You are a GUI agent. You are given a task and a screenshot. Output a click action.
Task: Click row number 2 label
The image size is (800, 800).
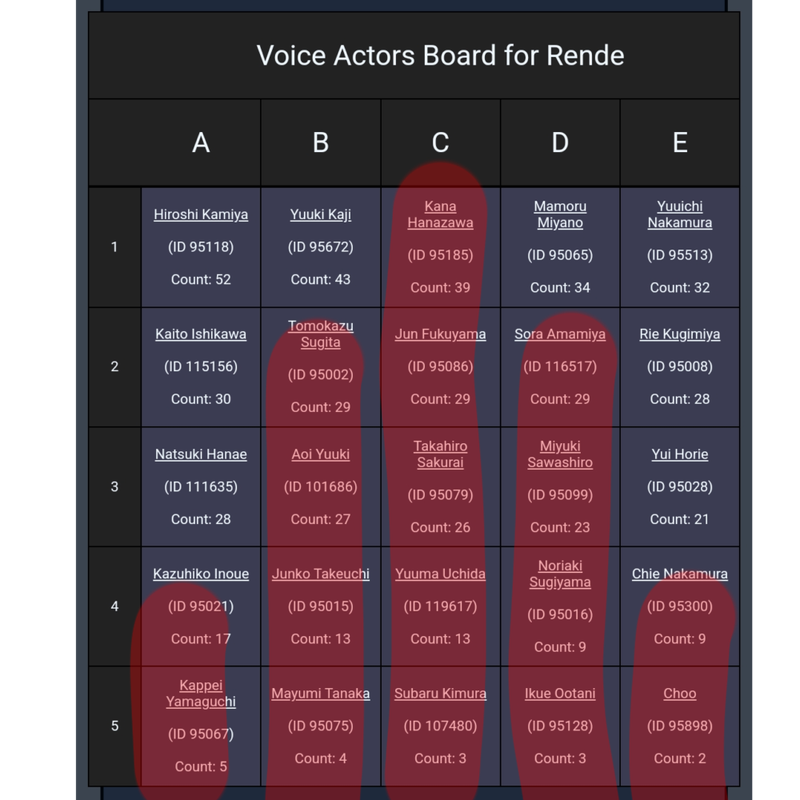coord(114,367)
